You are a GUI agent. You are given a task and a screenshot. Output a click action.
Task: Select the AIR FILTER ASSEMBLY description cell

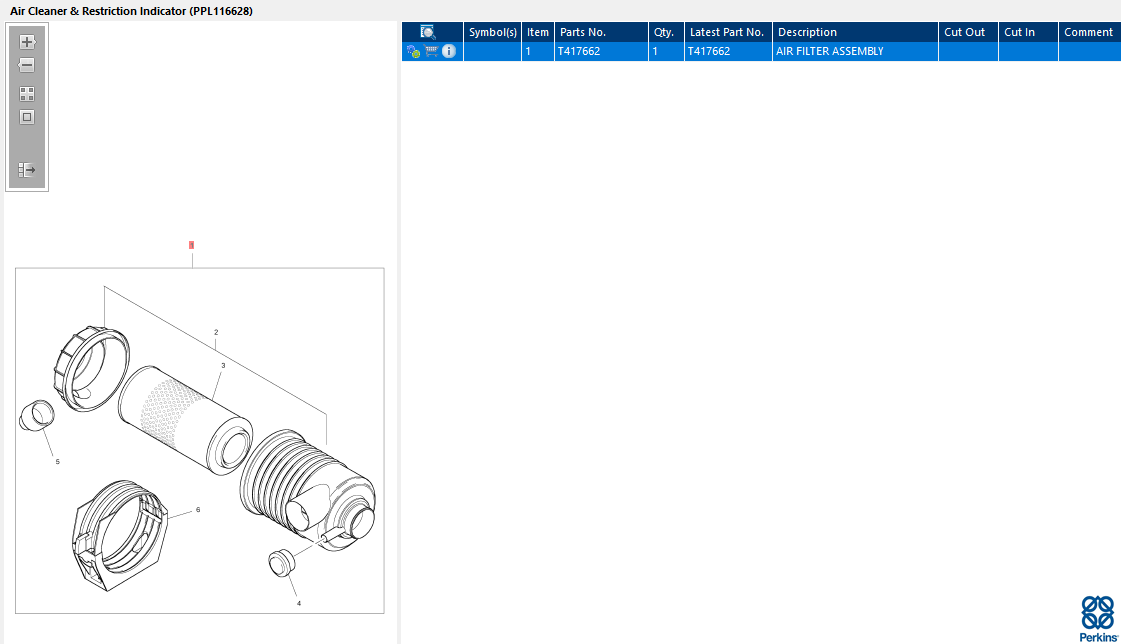(855, 51)
